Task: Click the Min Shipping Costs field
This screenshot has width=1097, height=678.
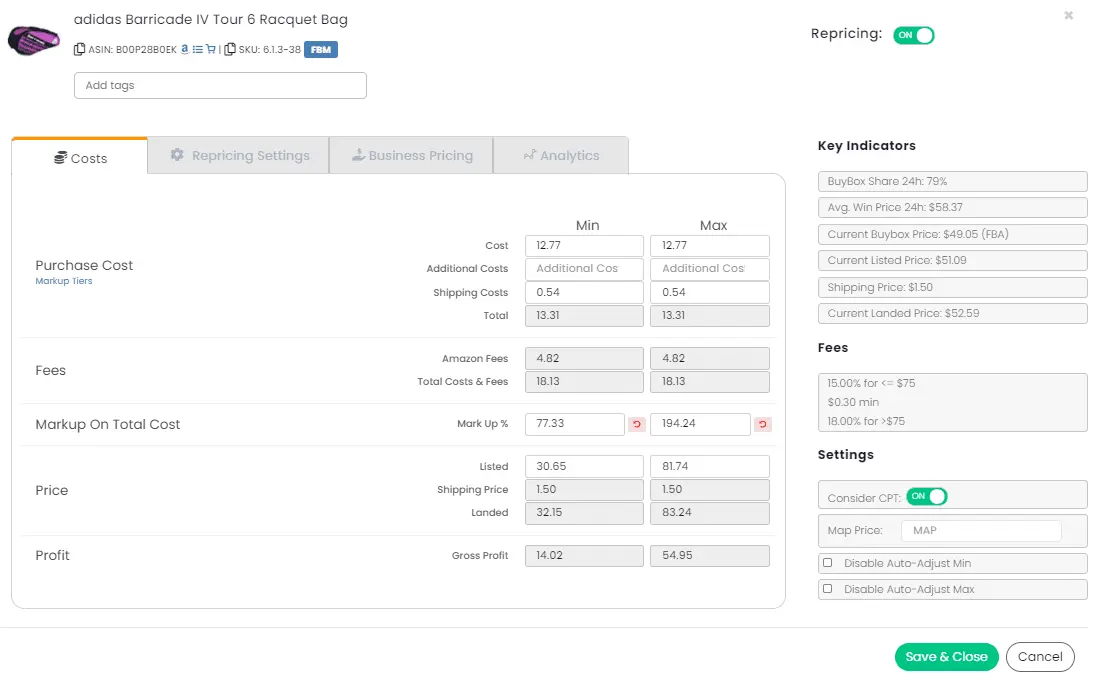Action: click(584, 292)
